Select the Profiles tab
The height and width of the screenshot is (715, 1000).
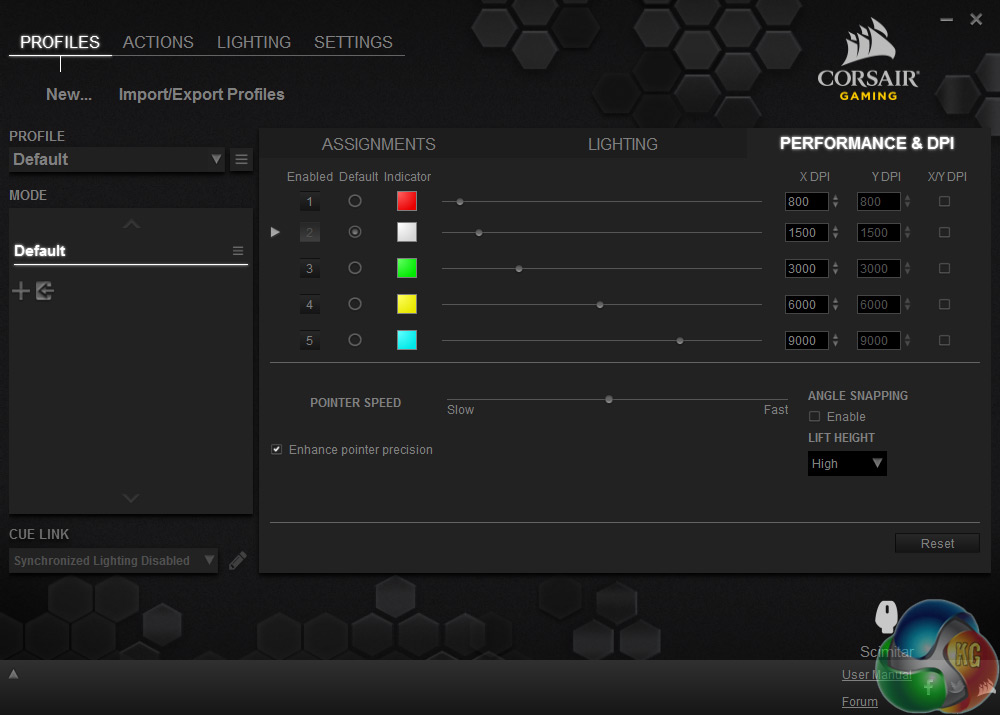[60, 42]
